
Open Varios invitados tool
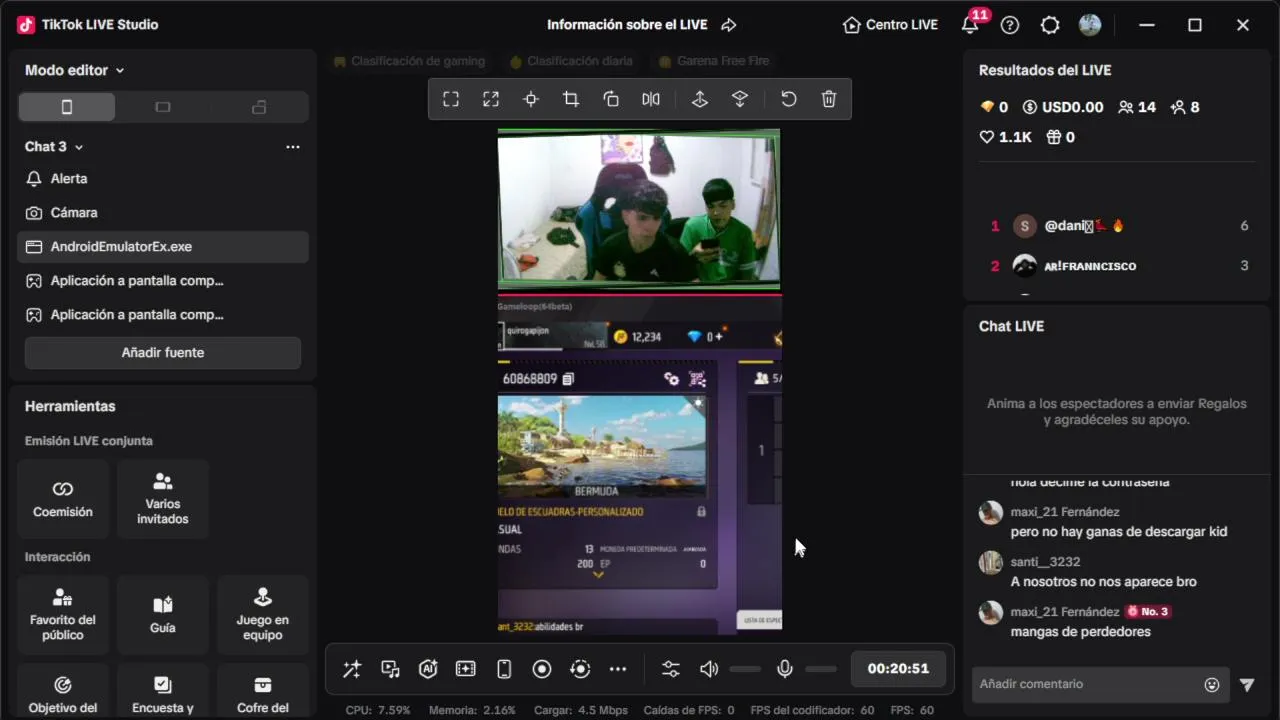(x=163, y=499)
